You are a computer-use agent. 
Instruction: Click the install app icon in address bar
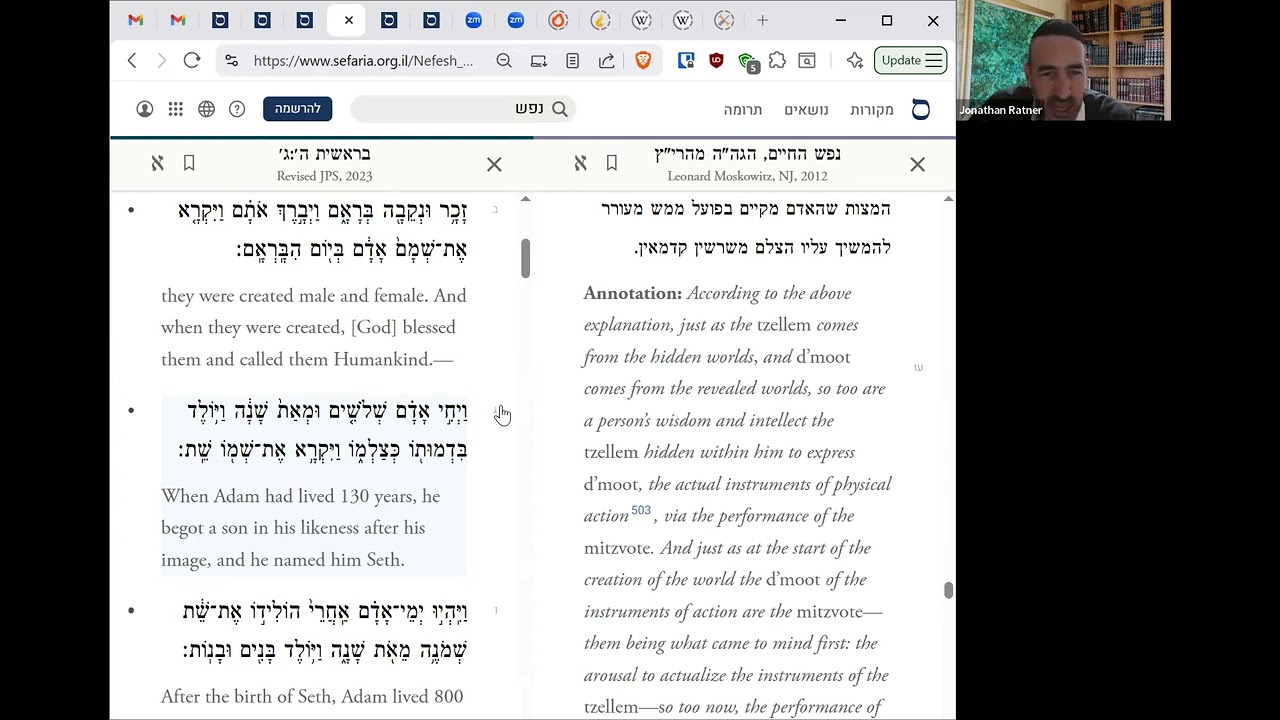539,61
